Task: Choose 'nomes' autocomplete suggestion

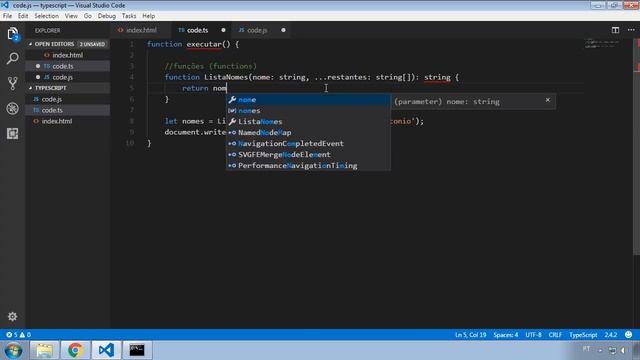Action: (309, 111)
